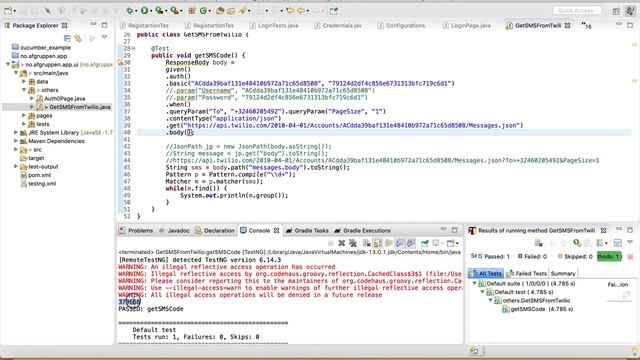Viewport: 640px width, 360px height.
Task: Expand the tests package
Action: pos(24,124)
